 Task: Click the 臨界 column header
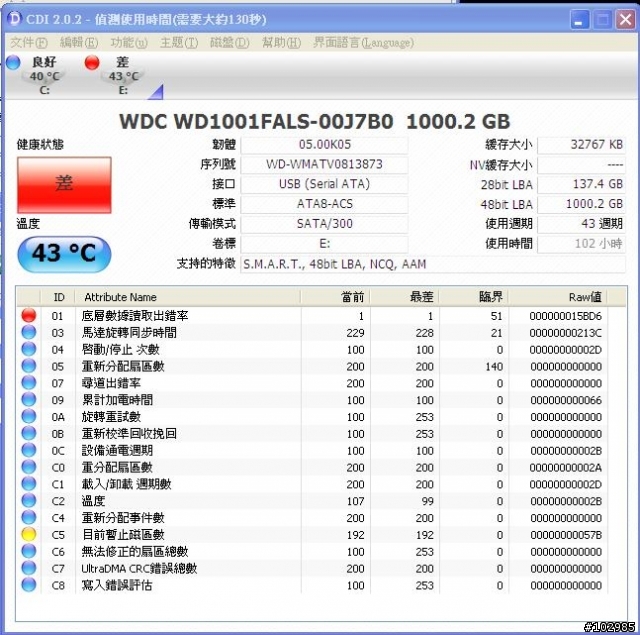(474, 297)
